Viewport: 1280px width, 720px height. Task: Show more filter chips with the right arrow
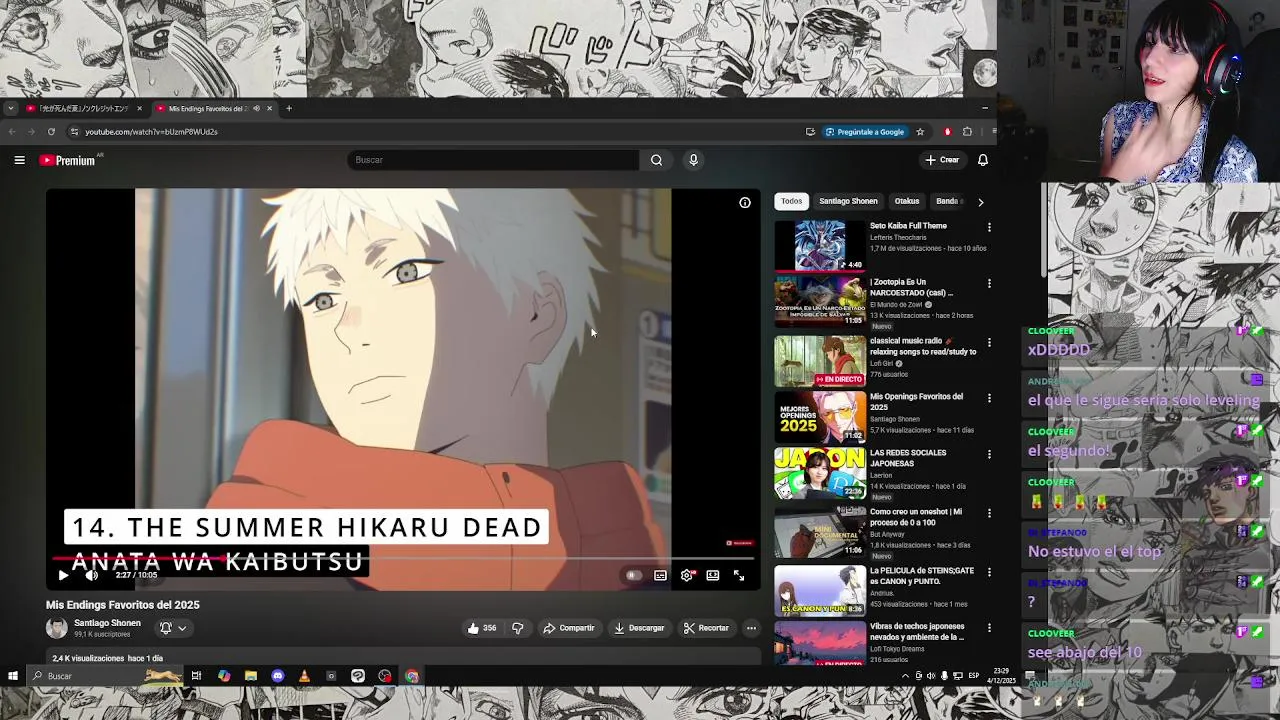980,202
